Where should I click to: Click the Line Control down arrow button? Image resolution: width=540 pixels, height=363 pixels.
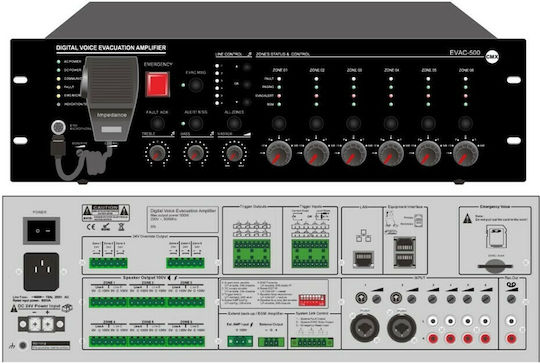pyautogui.click(x=247, y=102)
